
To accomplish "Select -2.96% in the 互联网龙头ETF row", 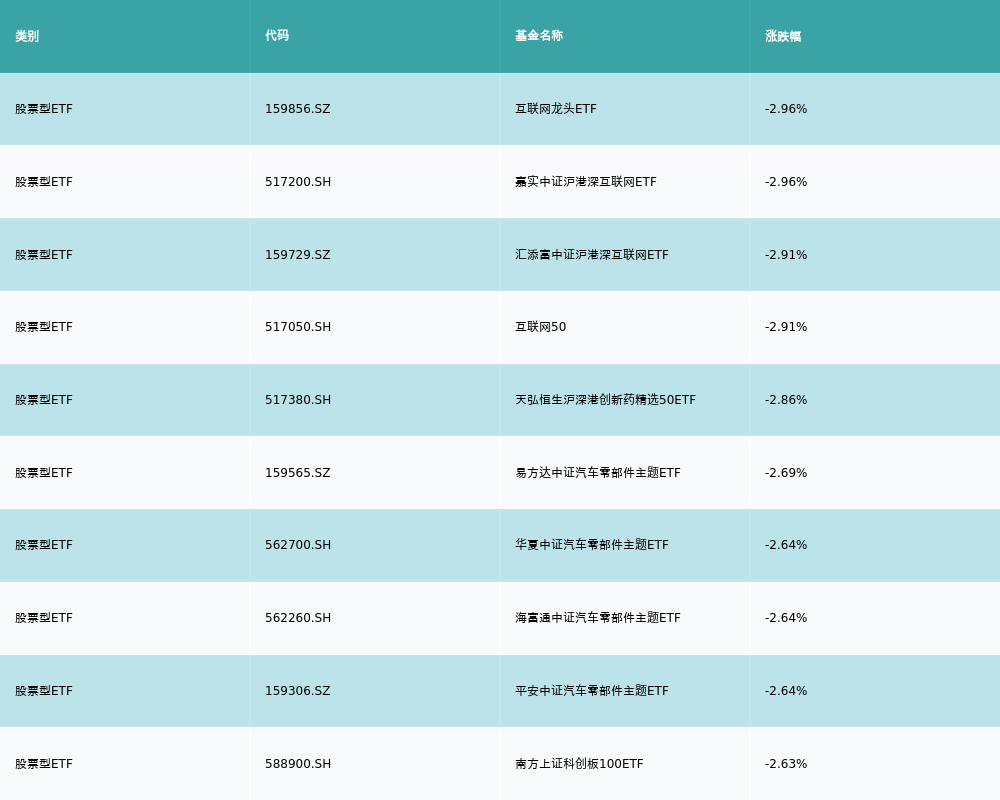I will point(786,109).
